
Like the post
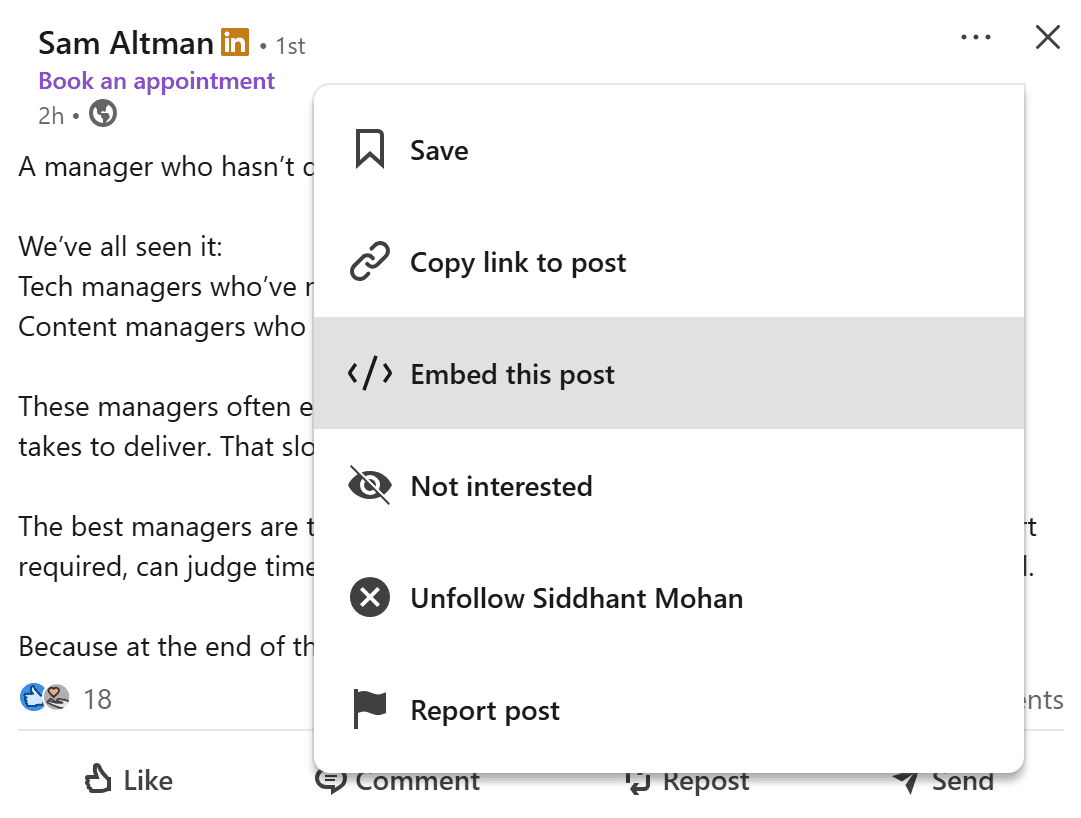pos(129,780)
